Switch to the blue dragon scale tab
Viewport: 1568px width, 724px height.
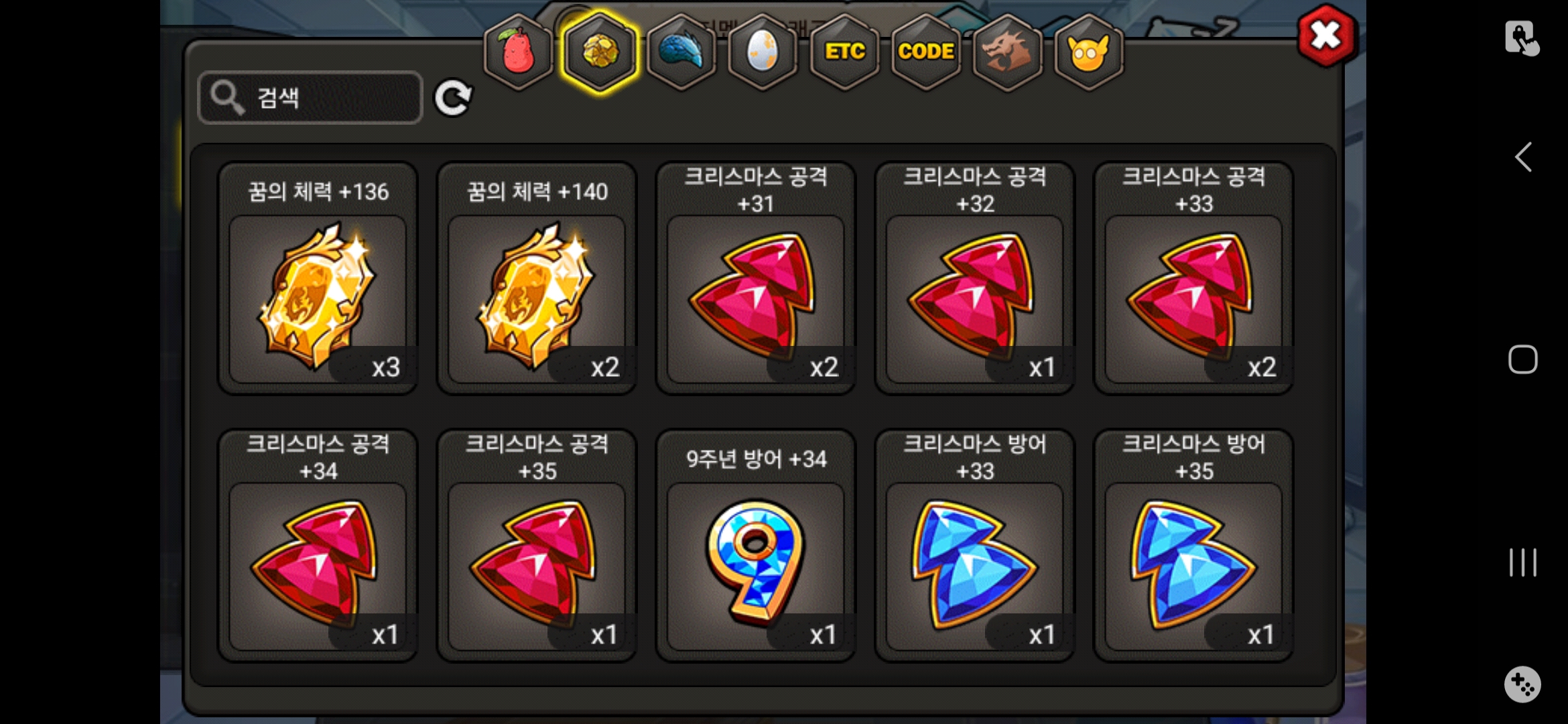coord(681,52)
